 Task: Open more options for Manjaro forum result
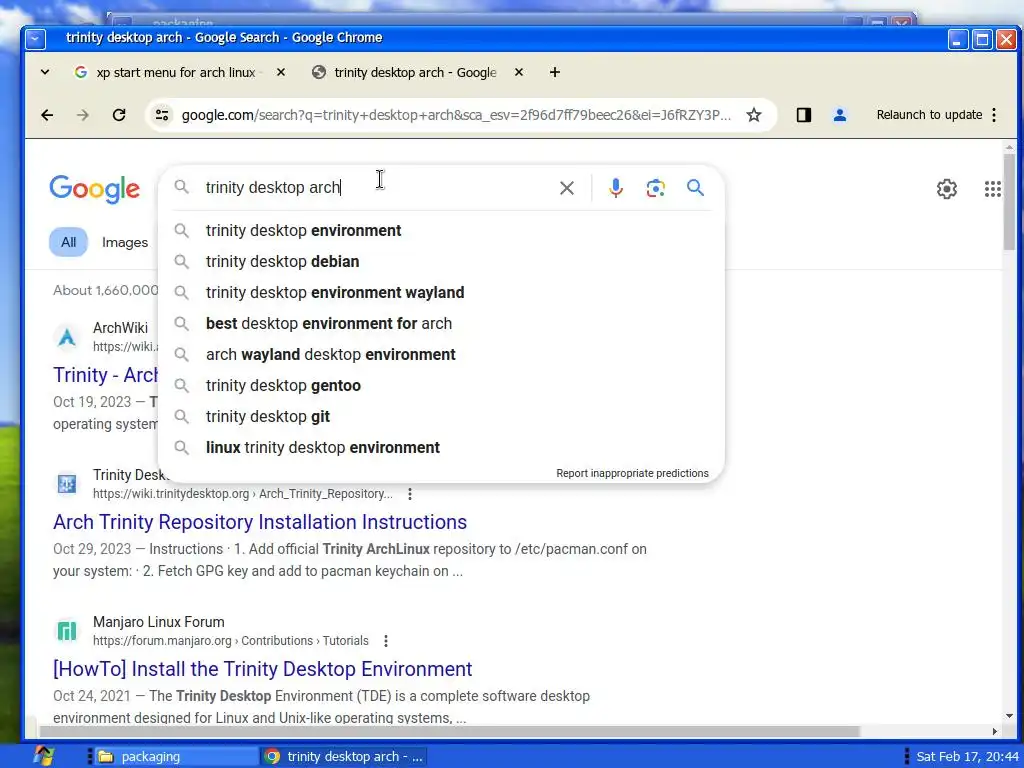coord(386,641)
